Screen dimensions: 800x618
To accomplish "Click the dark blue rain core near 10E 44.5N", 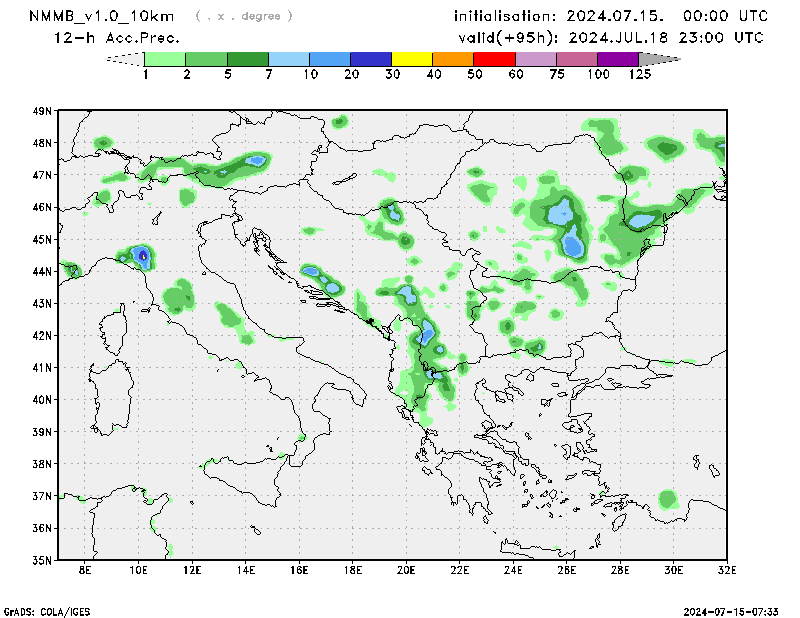I will (143, 255).
